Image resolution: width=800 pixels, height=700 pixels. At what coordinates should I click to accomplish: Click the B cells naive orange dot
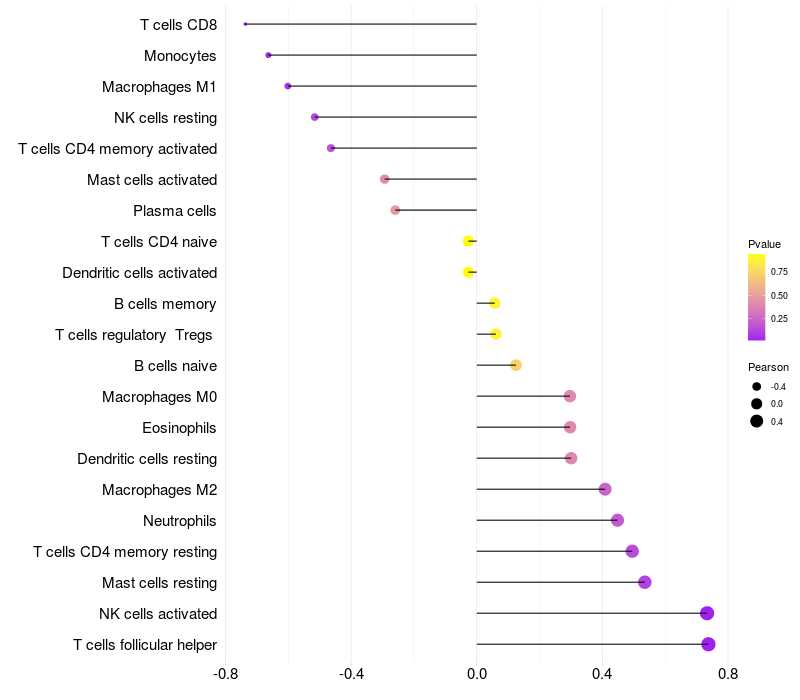(x=516, y=365)
